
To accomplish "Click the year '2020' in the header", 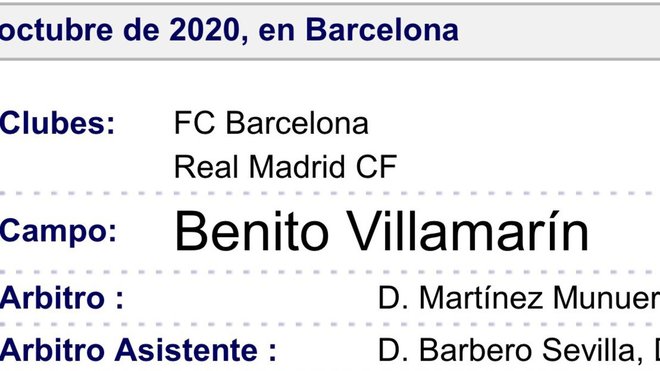I will tap(204, 31).
